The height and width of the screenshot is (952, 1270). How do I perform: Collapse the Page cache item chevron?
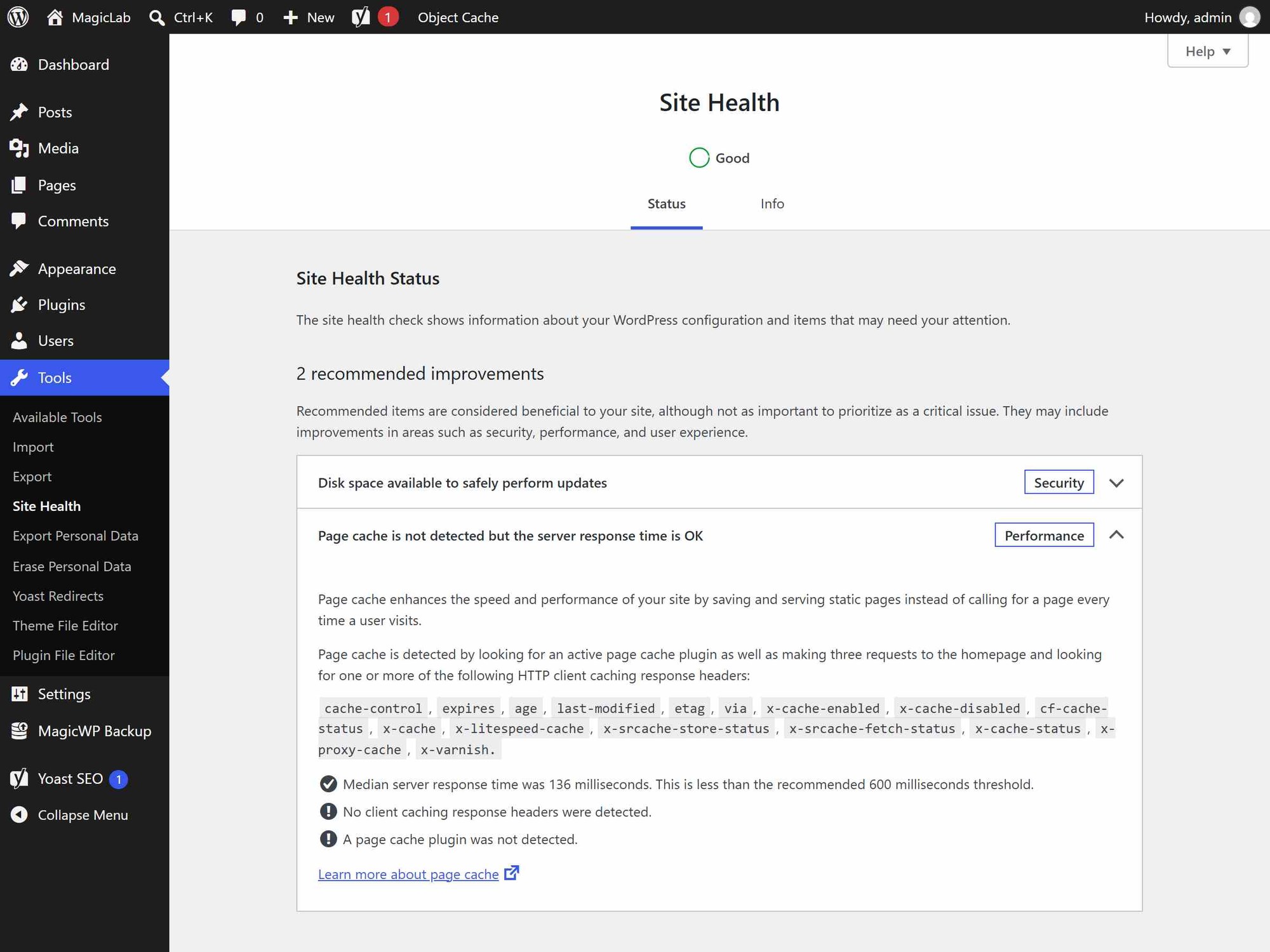pos(1116,535)
